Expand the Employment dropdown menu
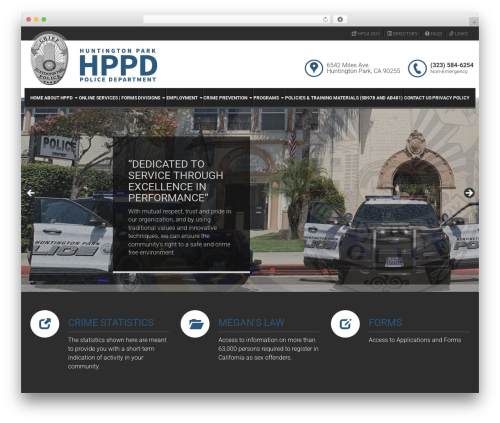 point(184,98)
